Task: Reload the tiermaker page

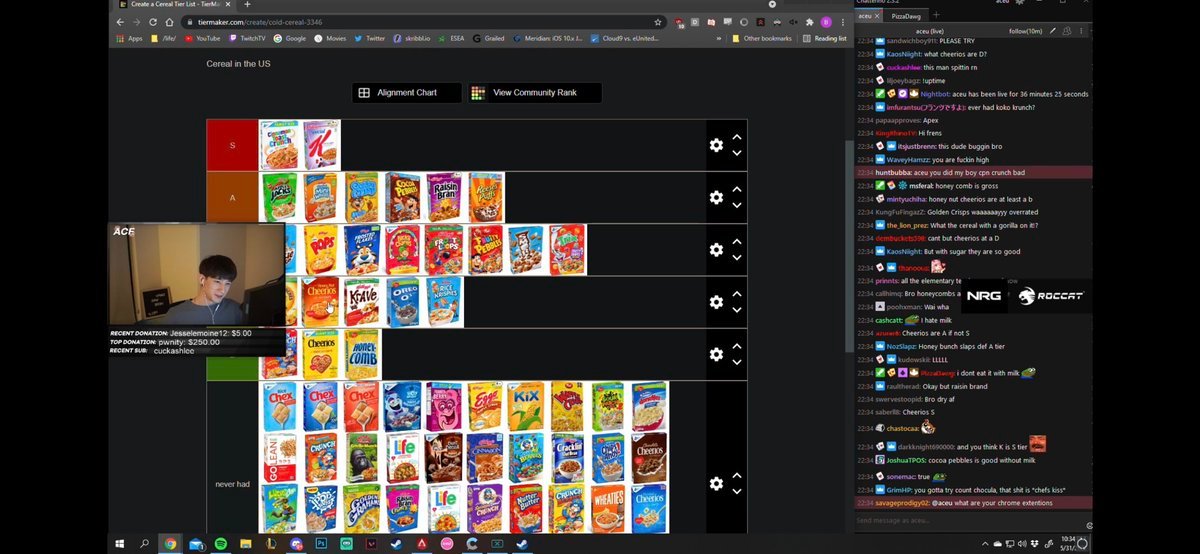Action: click(x=152, y=22)
